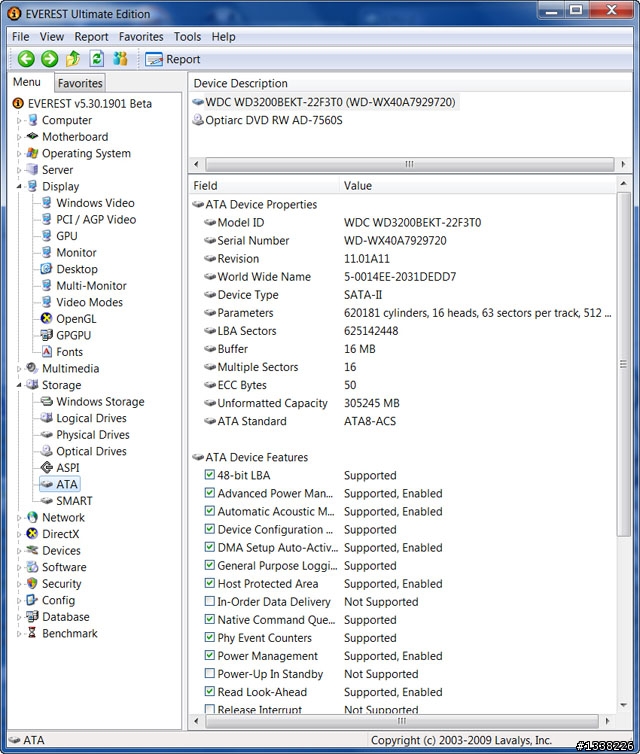Expand the Multimedia tree node
Viewport: 640px width, 754px height.
click(19, 369)
